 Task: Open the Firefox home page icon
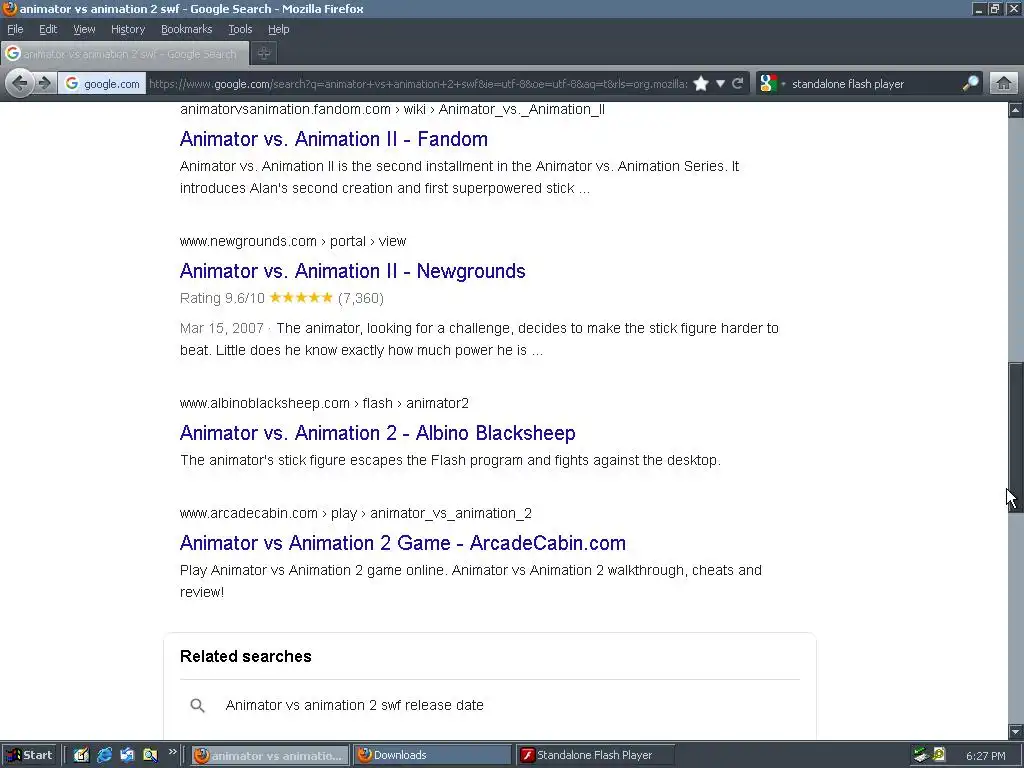[1004, 84]
